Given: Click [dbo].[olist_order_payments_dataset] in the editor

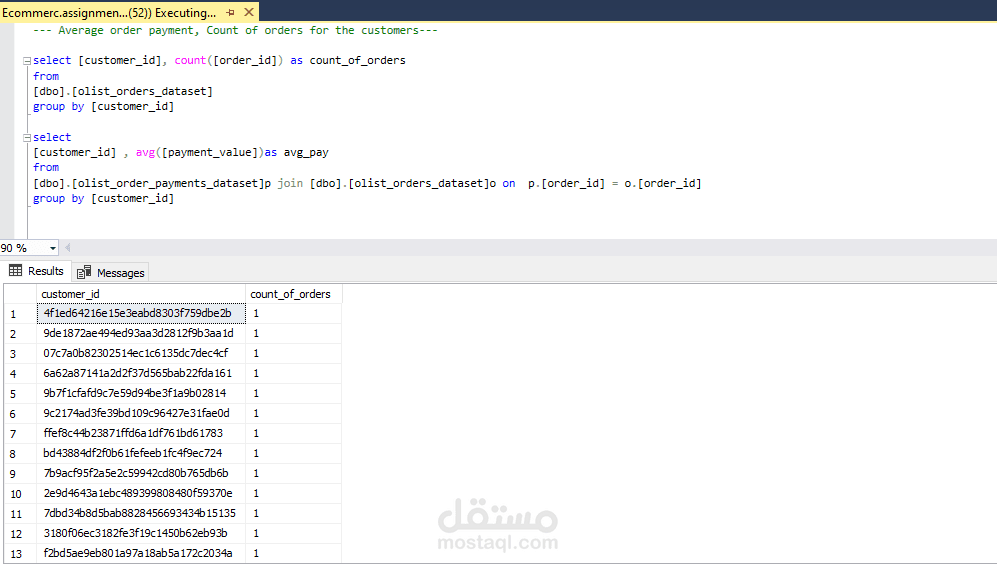Looking at the screenshot, I should pyautogui.click(x=148, y=184).
